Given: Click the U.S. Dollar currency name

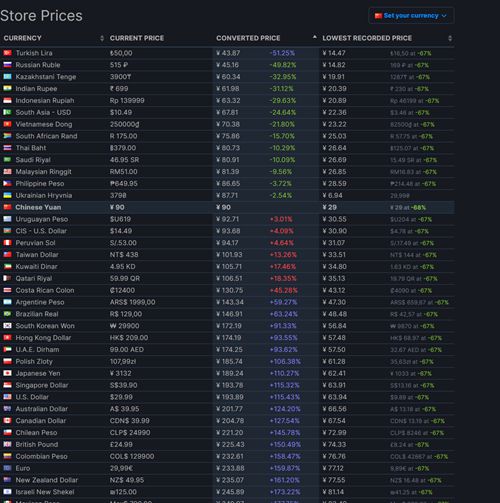Looking at the screenshot, I should (x=32, y=397).
